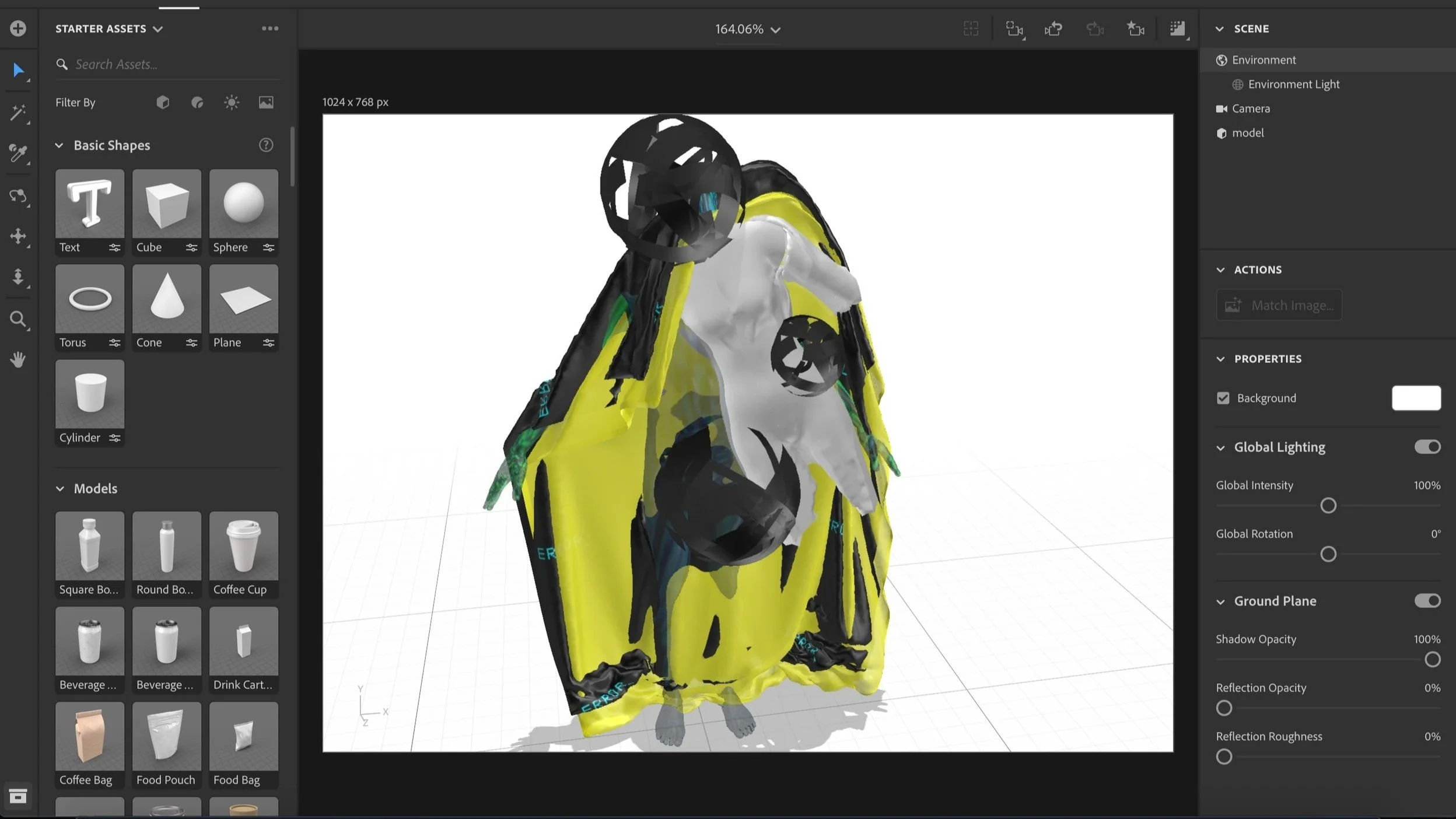Image resolution: width=1456 pixels, height=819 pixels.
Task: Open the 164.06% zoom level dropdown
Action: pyautogui.click(x=748, y=29)
